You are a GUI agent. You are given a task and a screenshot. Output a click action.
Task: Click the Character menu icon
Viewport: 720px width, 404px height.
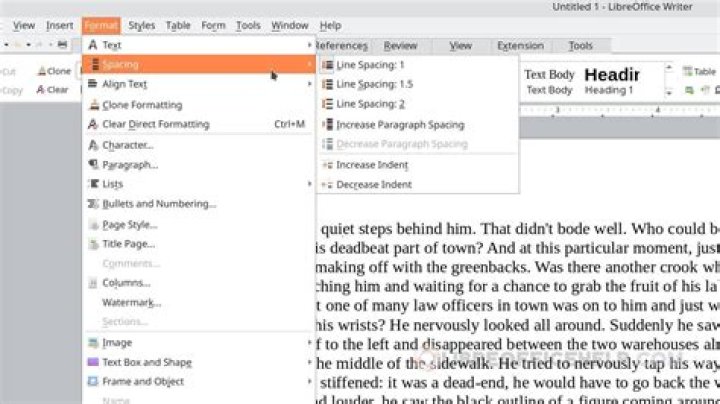point(93,145)
